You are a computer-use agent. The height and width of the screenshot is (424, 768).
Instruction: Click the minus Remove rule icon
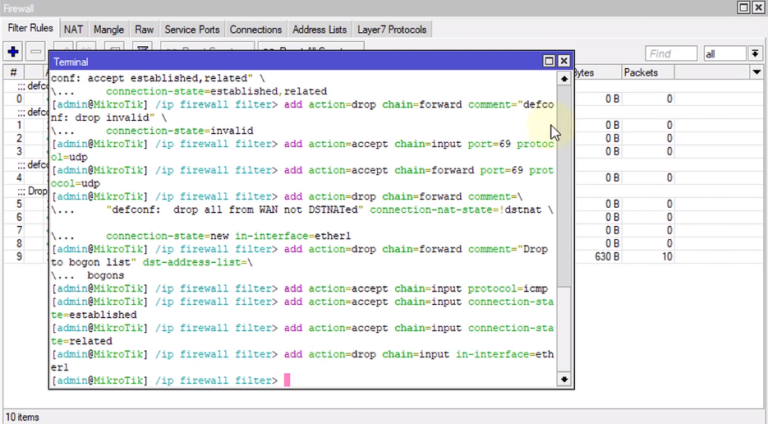pos(36,51)
